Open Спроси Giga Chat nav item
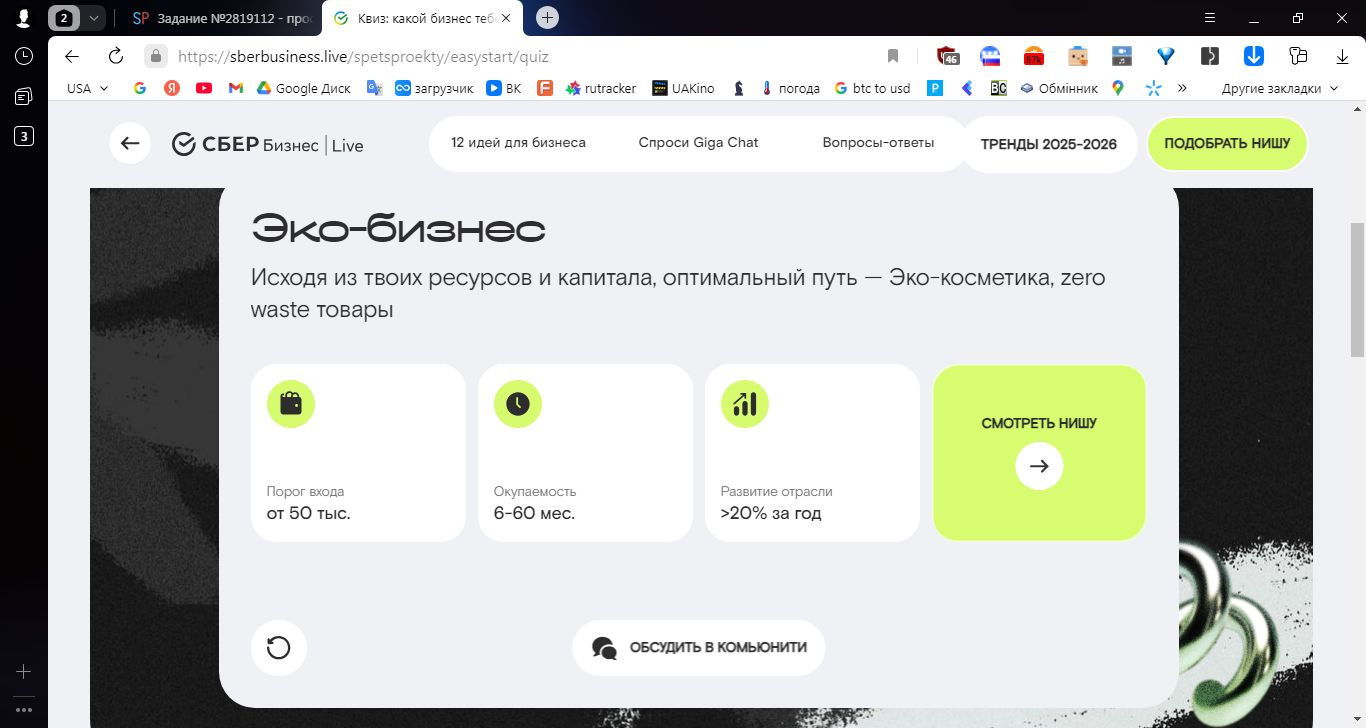 point(698,143)
